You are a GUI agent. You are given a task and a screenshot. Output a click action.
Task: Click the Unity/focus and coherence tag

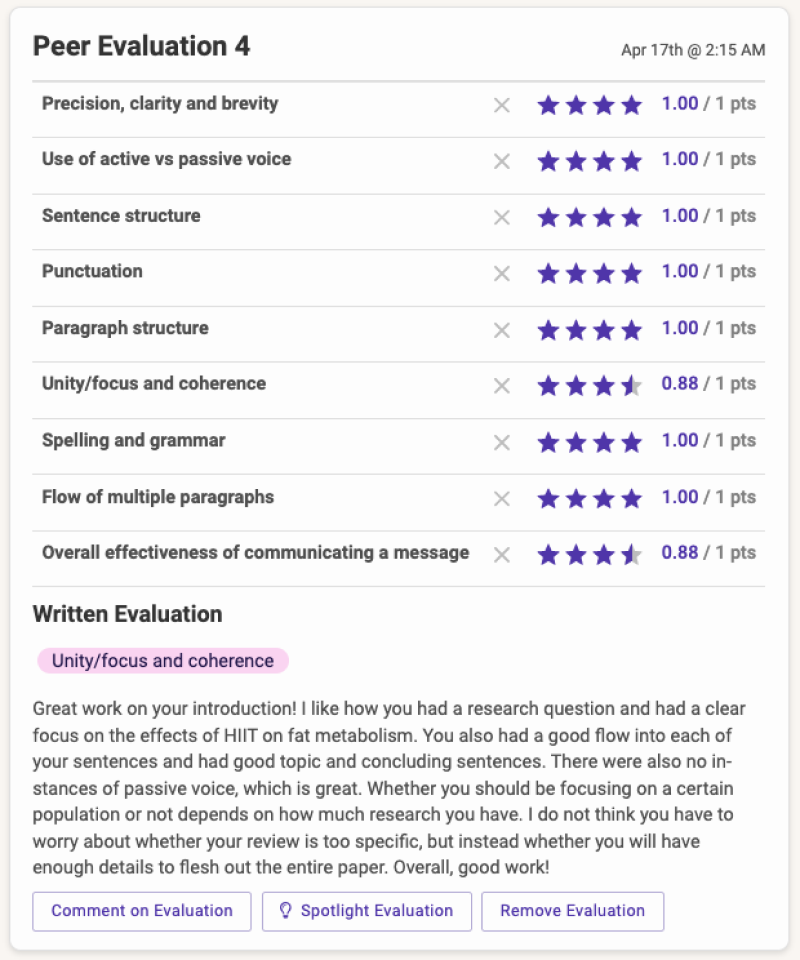tap(161, 660)
